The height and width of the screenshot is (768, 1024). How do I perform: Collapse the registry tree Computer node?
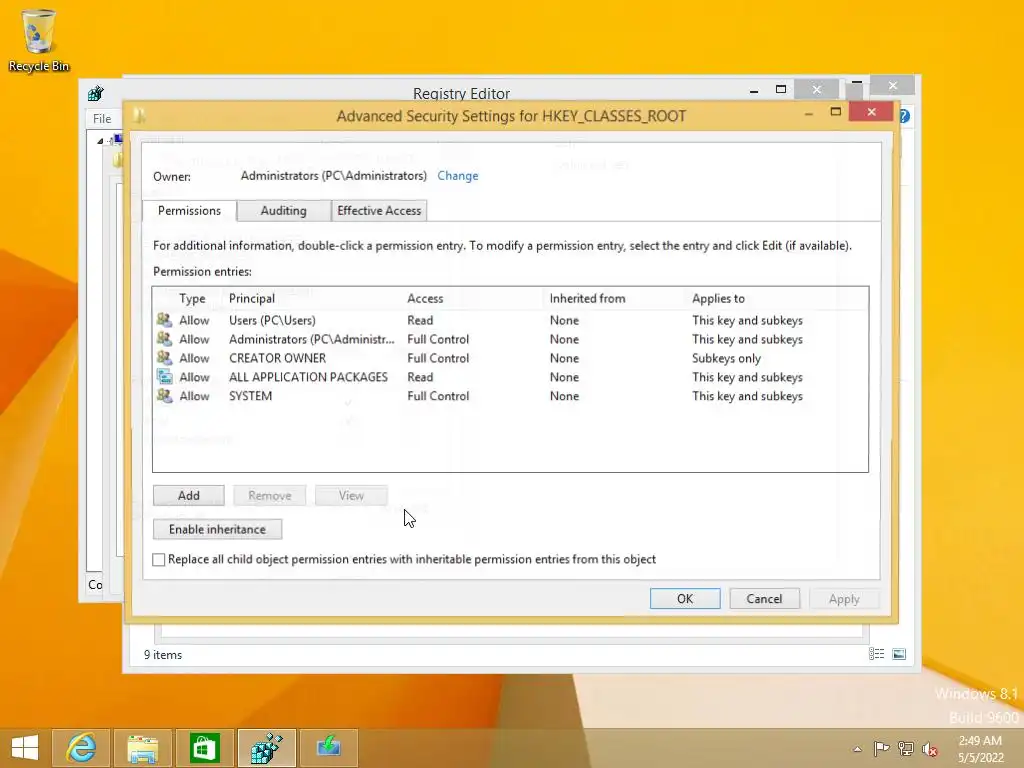tap(100, 140)
